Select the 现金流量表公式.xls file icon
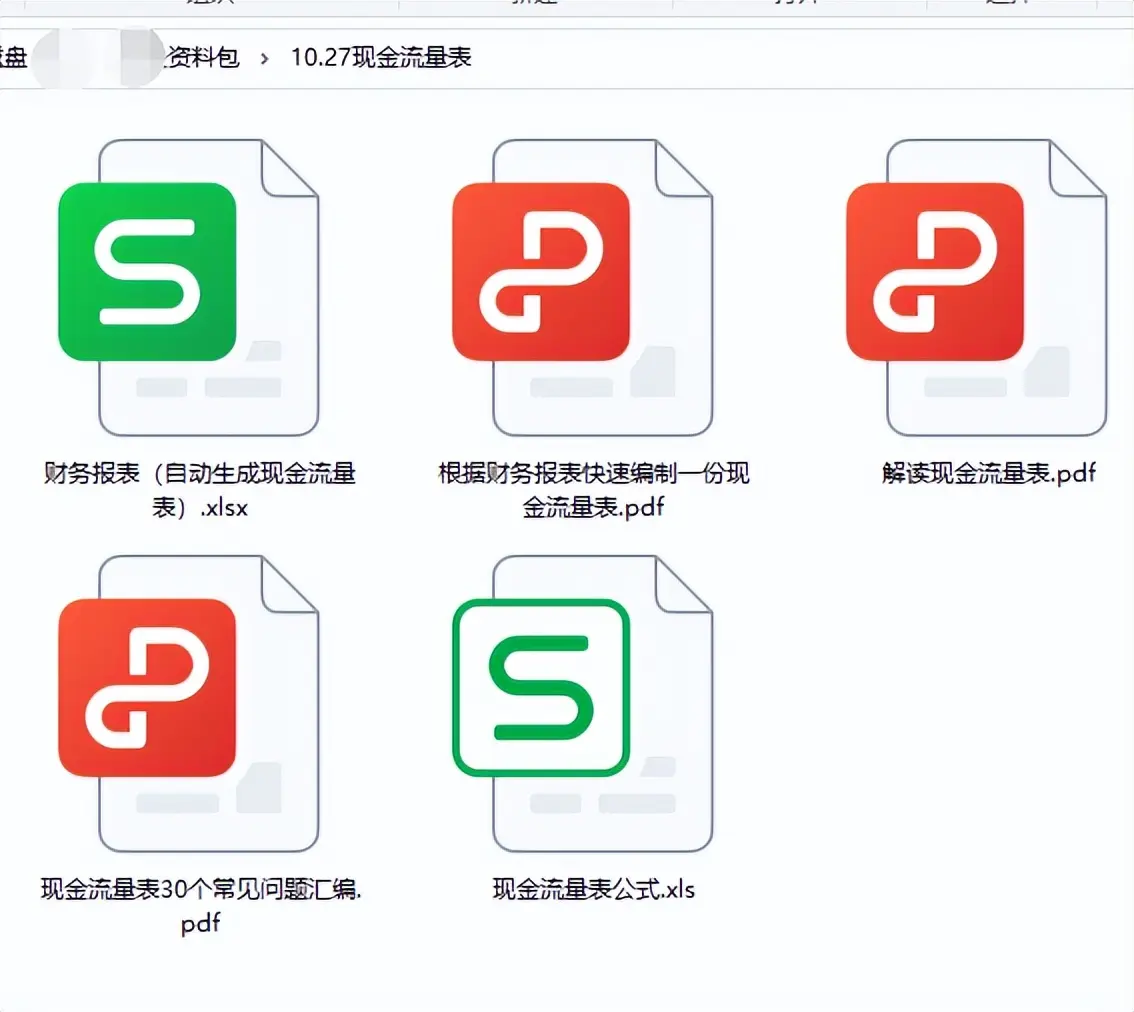Image resolution: width=1134 pixels, height=1012 pixels. click(x=583, y=703)
